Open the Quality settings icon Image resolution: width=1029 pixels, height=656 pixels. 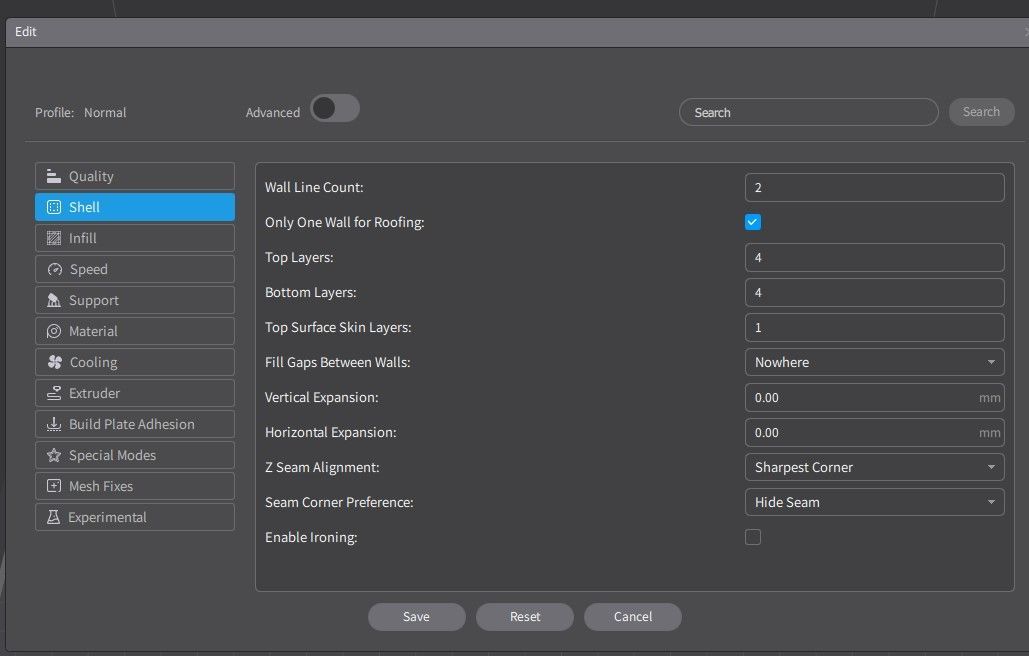(54, 176)
